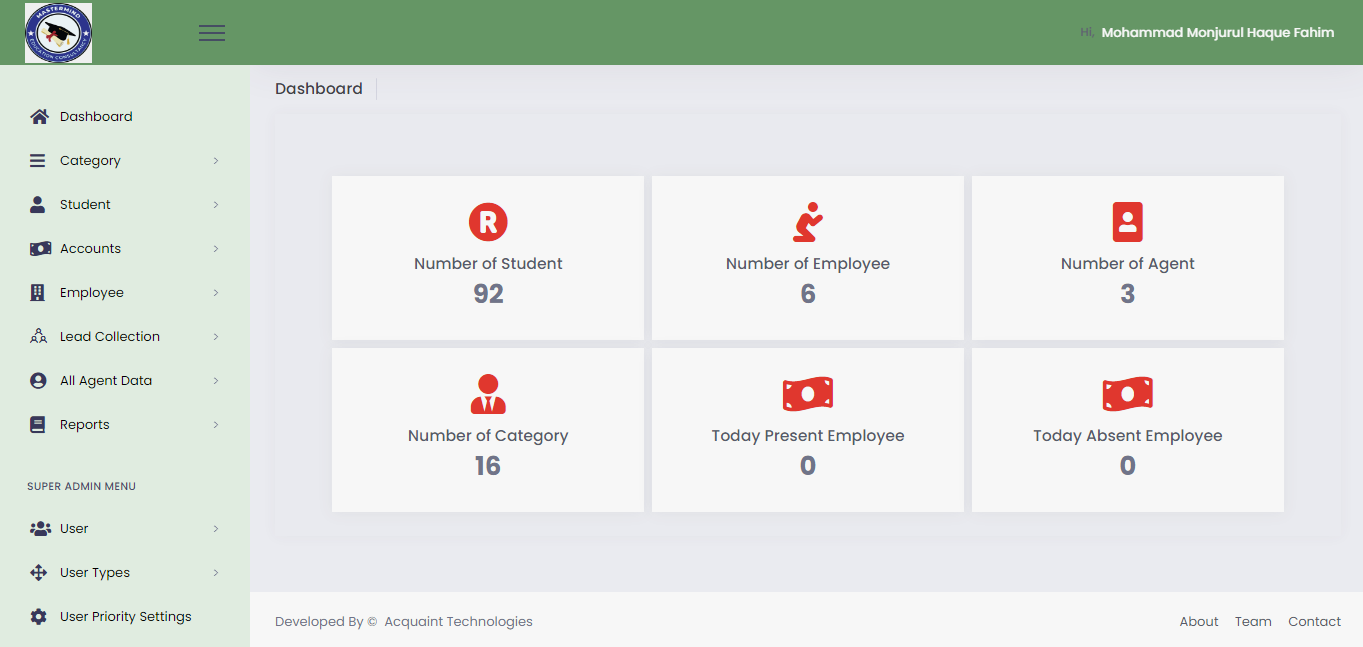Select the Student person icon
Image resolution: width=1363 pixels, height=647 pixels.
(x=37, y=204)
